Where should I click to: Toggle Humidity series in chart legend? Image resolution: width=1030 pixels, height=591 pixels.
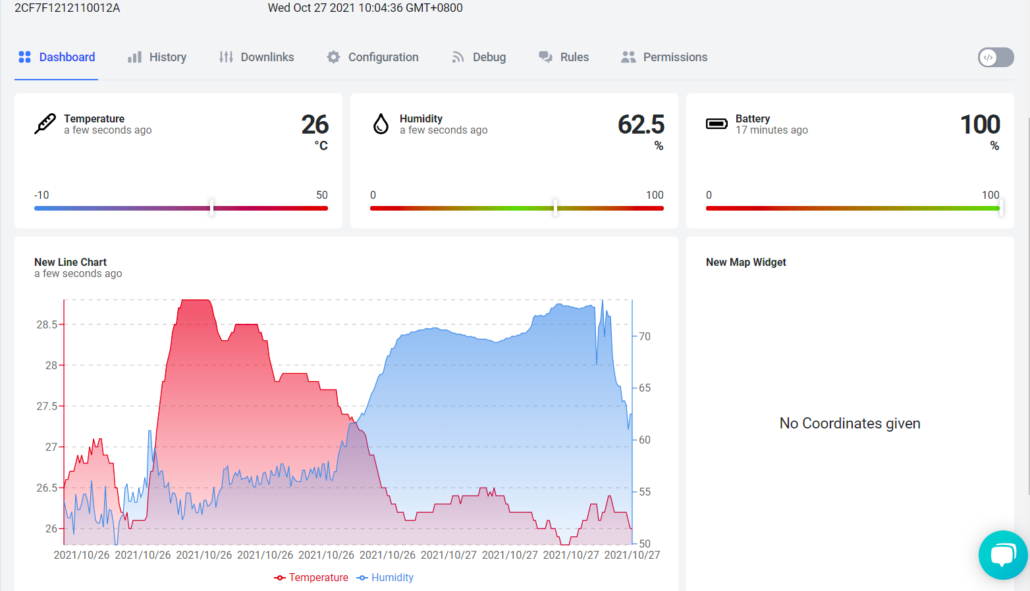click(x=385, y=578)
